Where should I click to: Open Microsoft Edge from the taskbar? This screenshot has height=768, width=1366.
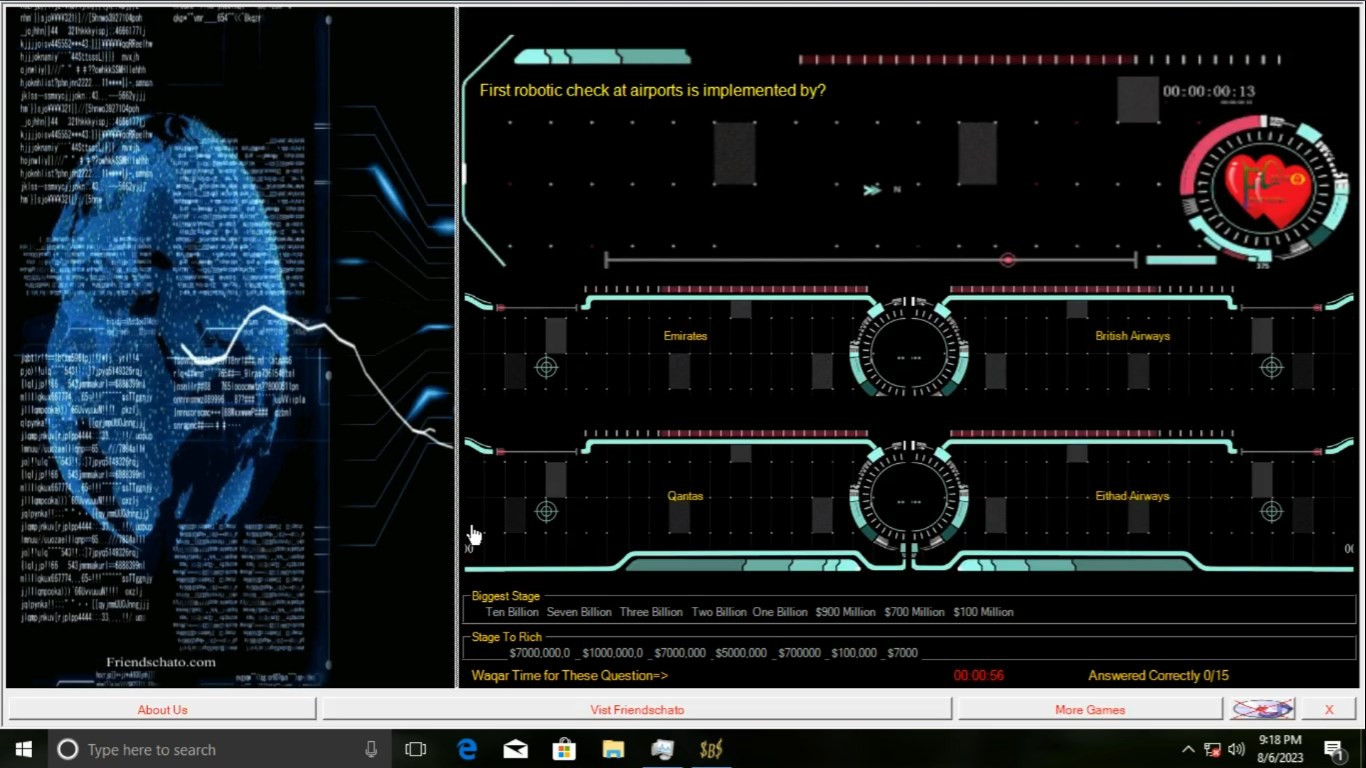[x=467, y=749]
